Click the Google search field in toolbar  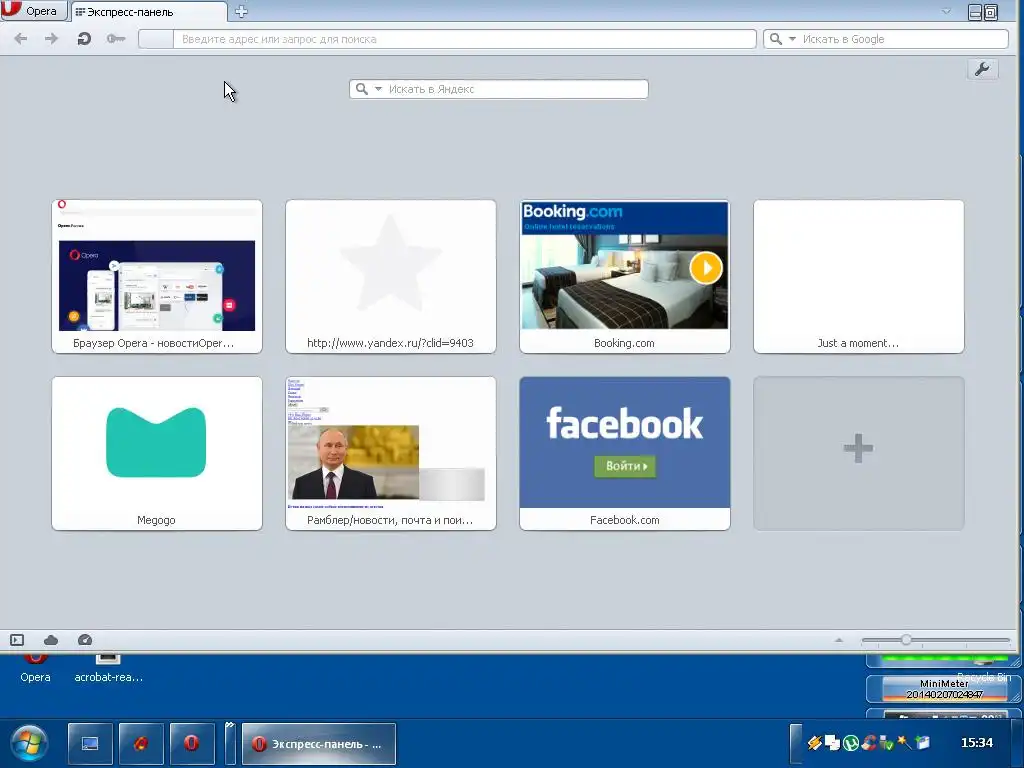click(886, 39)
